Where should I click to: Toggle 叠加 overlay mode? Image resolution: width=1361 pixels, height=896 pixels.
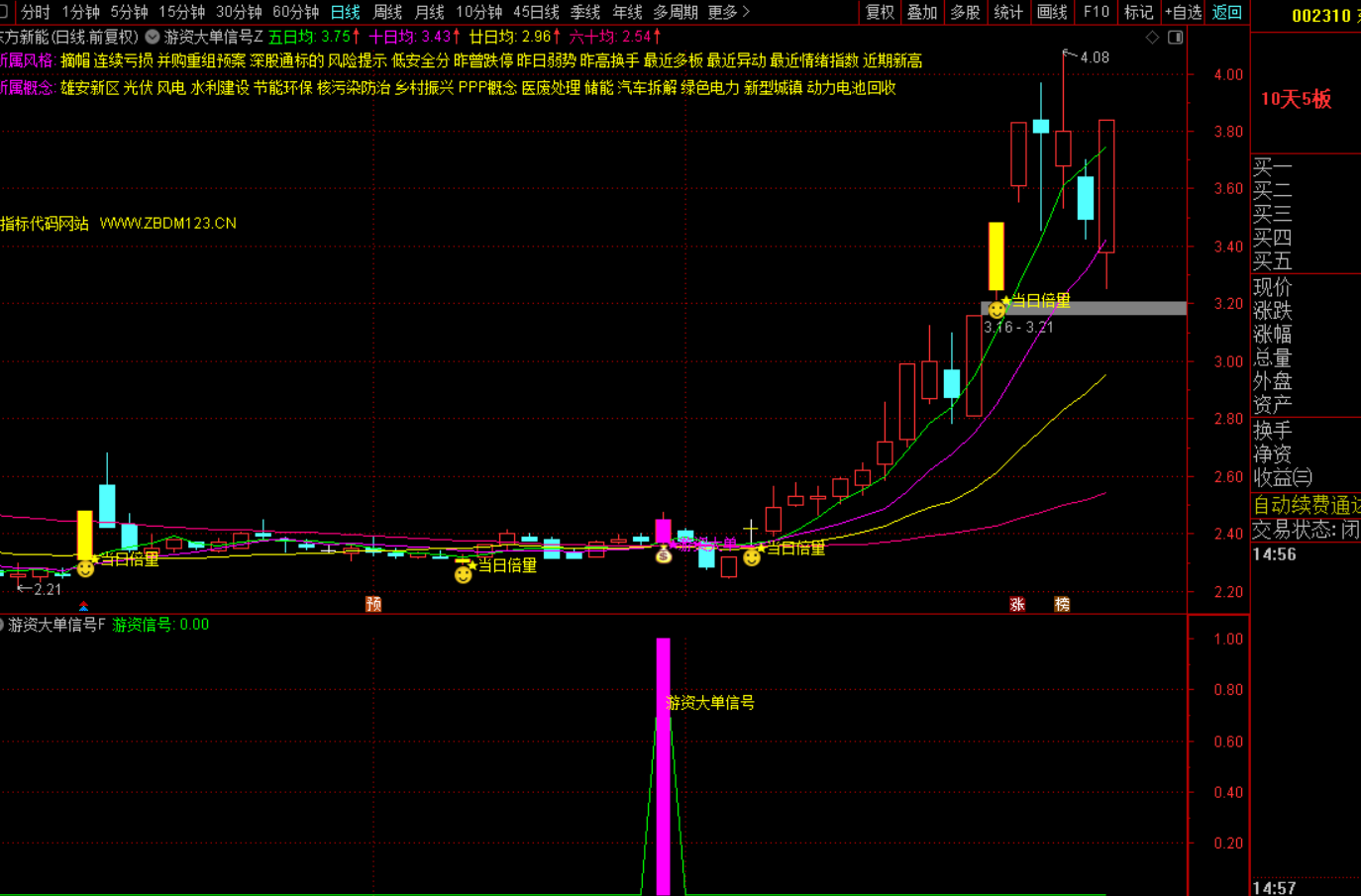pos(921,12)
